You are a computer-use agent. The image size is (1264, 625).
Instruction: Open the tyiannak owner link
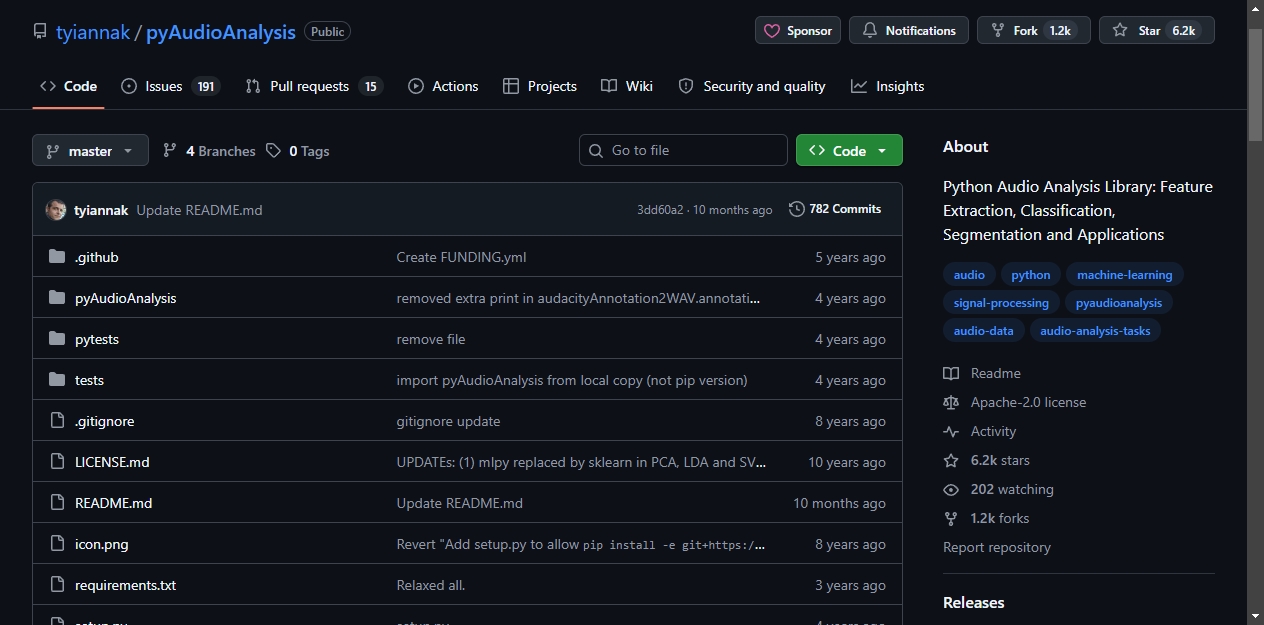(x=93, y=31)
